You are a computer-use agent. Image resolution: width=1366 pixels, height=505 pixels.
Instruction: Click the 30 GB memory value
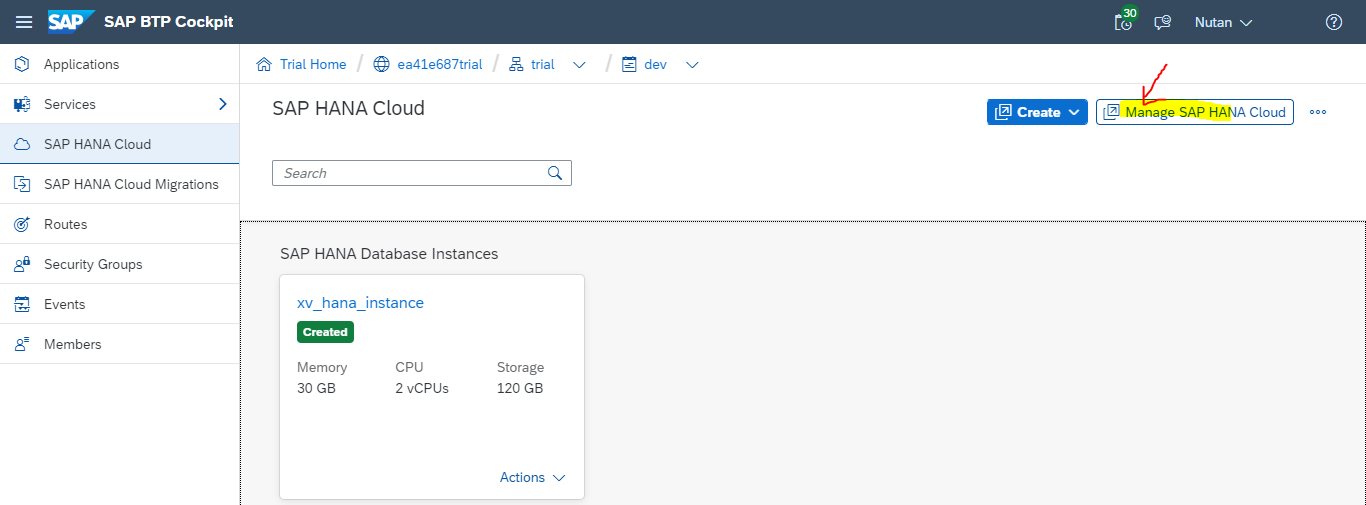coord(316,388)
